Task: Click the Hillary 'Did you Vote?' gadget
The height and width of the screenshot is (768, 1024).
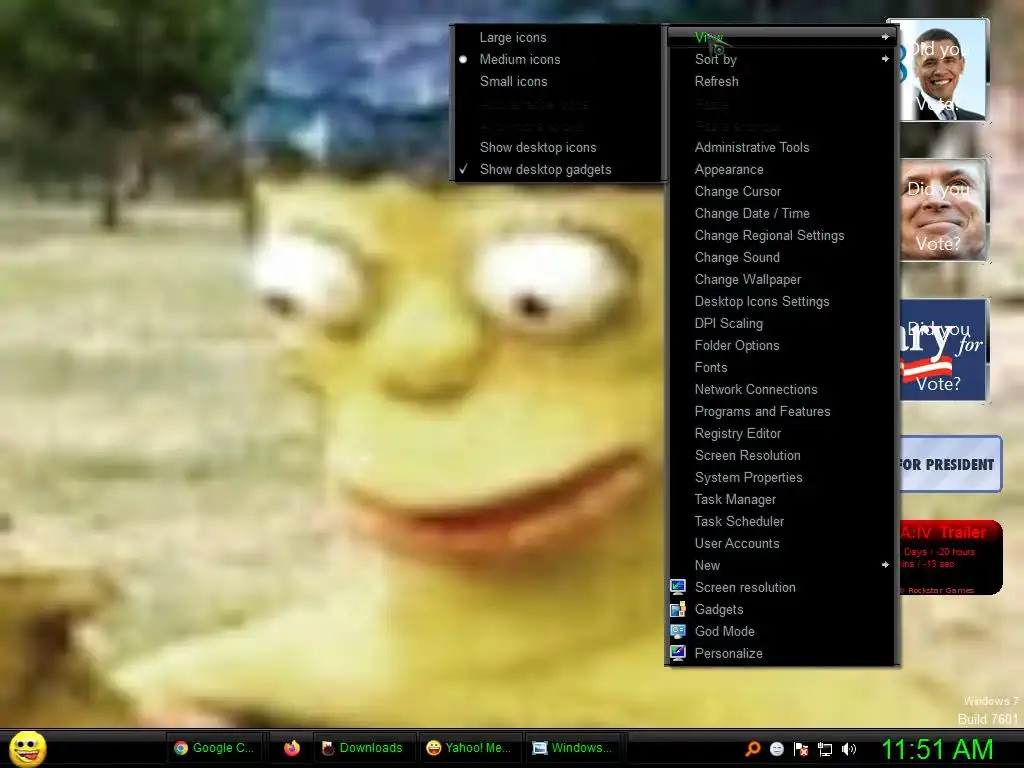Action: [943, 350]
